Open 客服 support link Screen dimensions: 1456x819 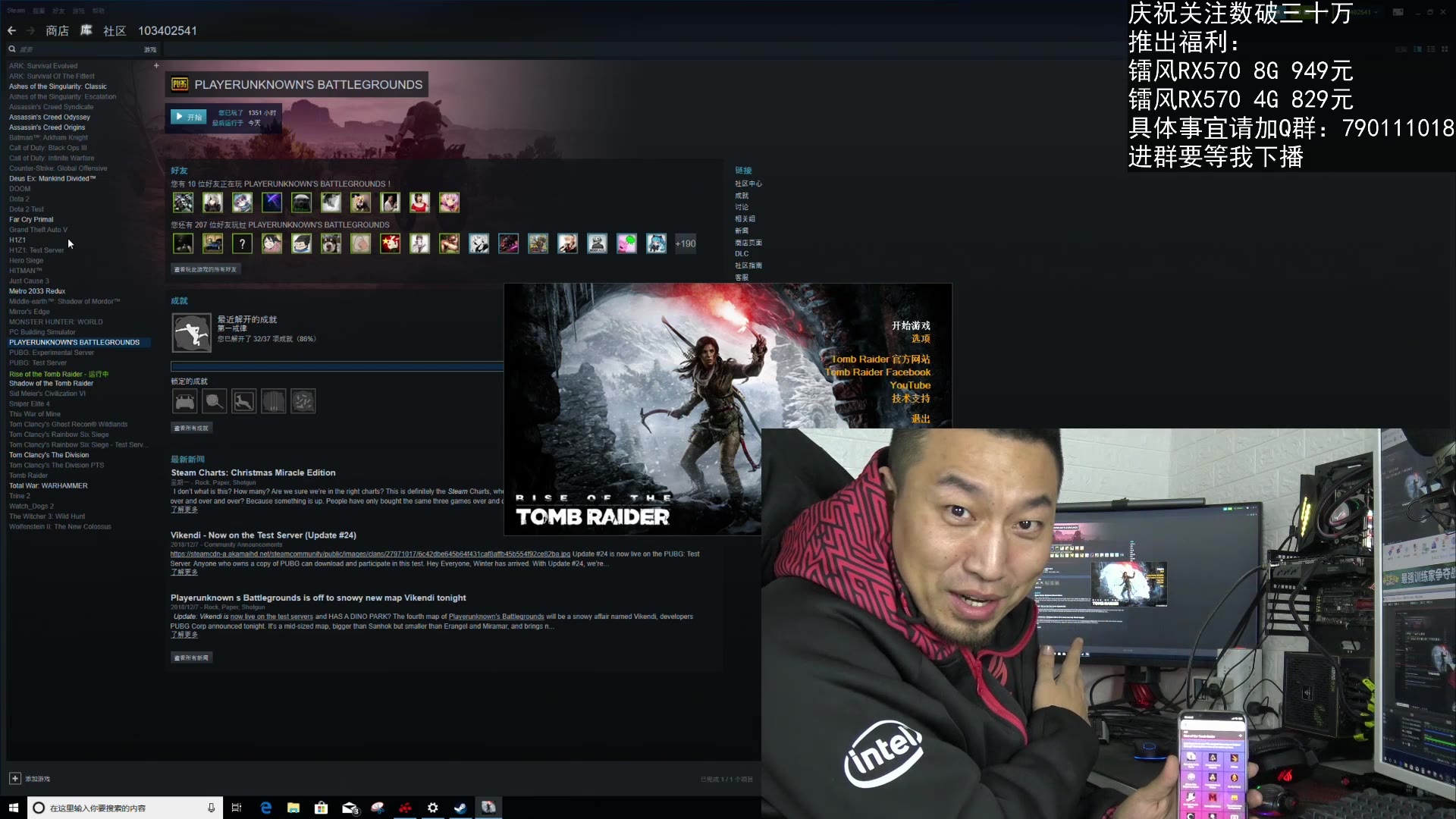(x=742, y=278)
